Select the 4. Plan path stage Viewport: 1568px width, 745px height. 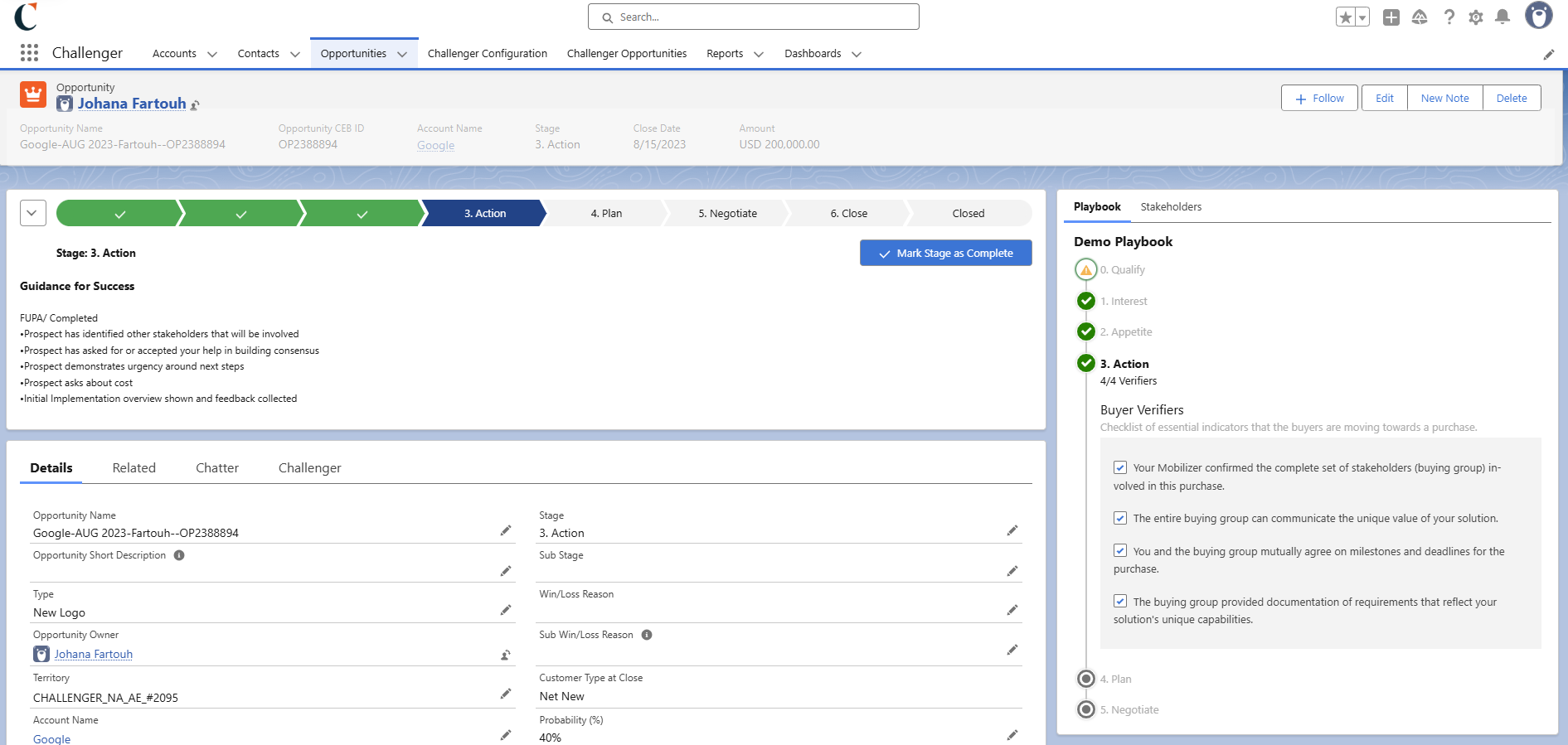[606, 213]
